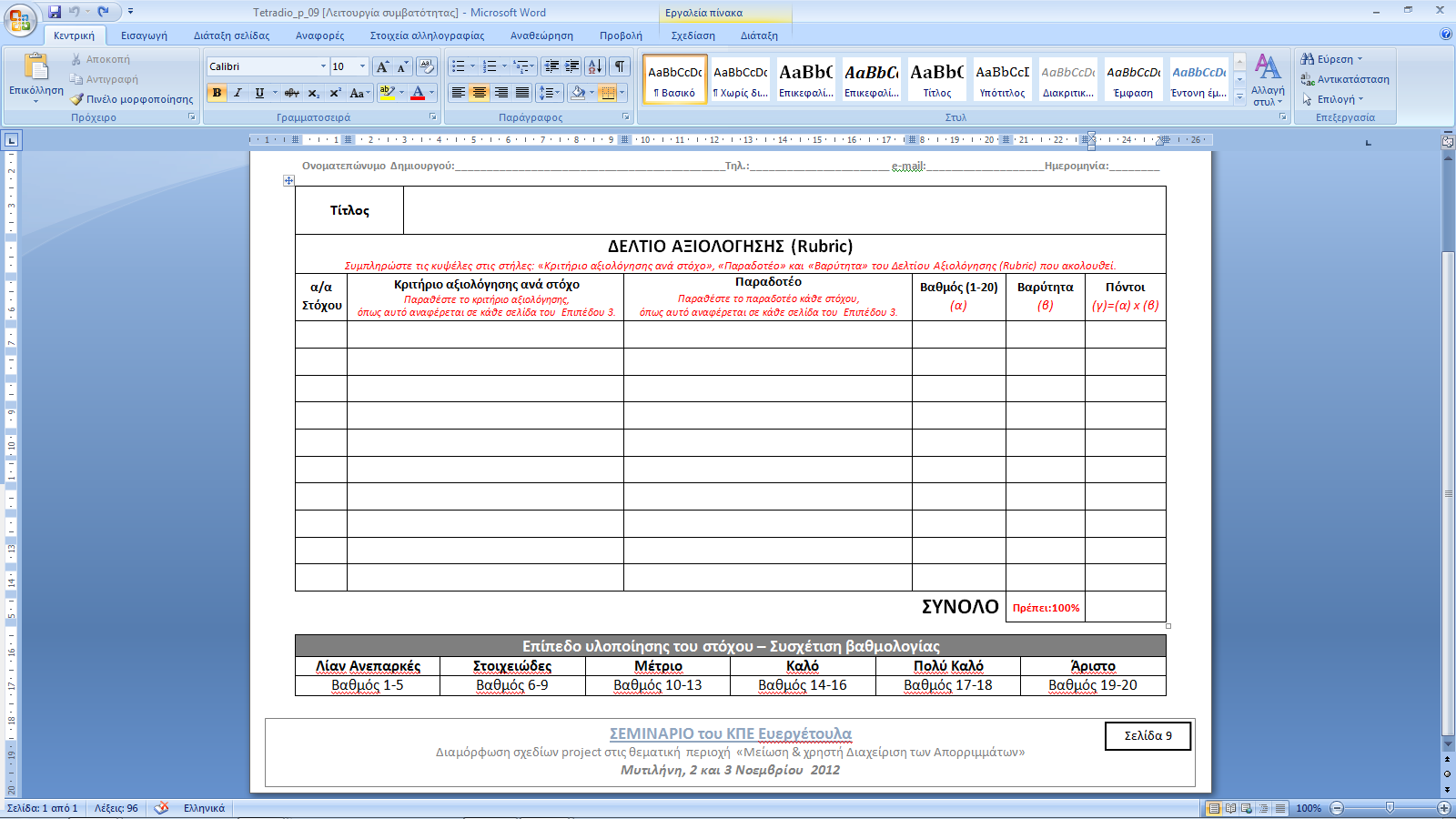Sort with the A-Z sort icon
The image size is (1456, 819).
pyautogui.click(x=595, y=66)
